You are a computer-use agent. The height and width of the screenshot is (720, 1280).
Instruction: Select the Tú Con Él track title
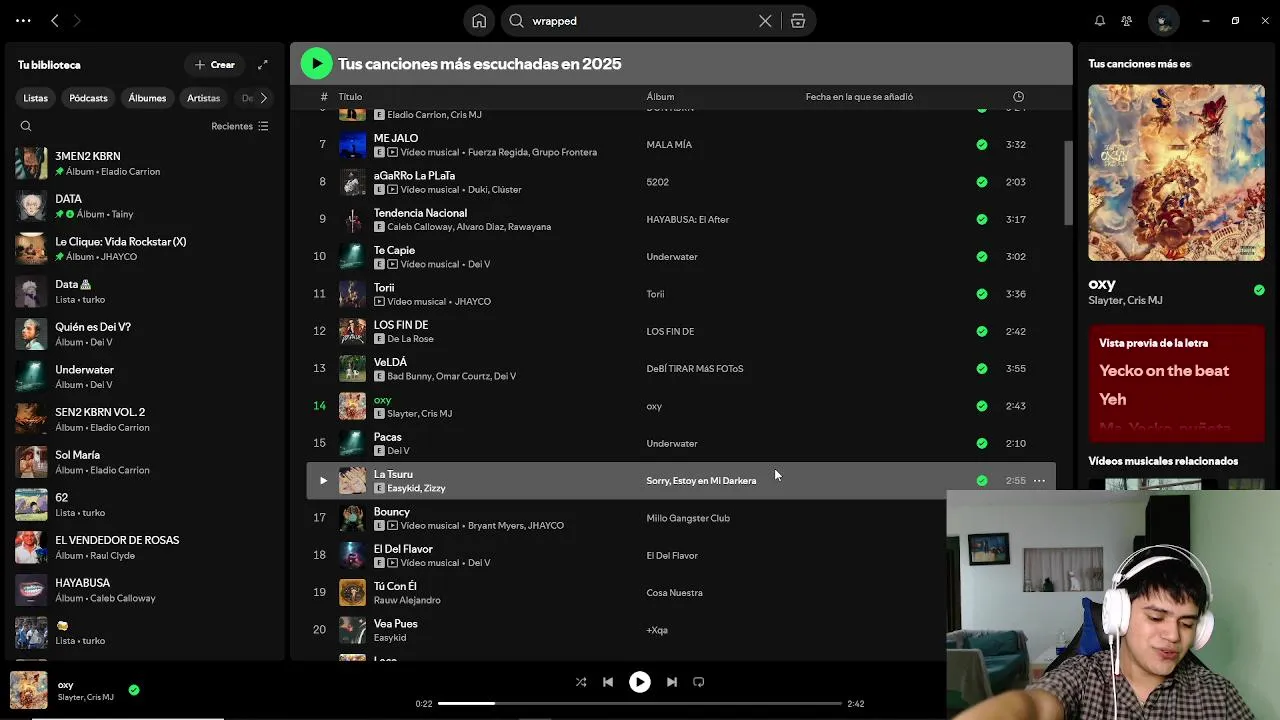(395, 586)
